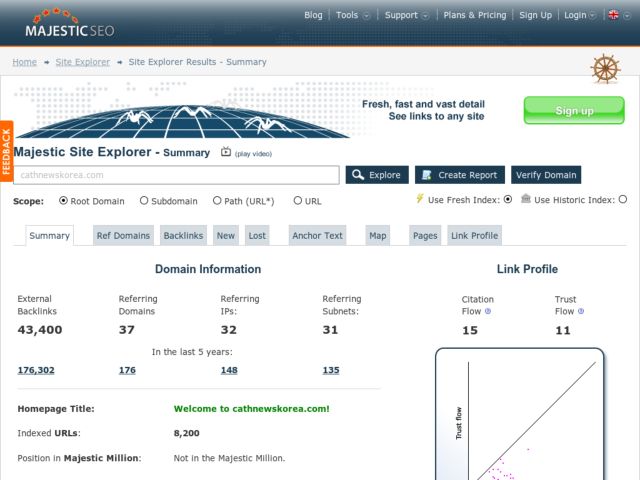
Task: Click the cathnewskorea.com domain input field
Action: tap(176, 175)
